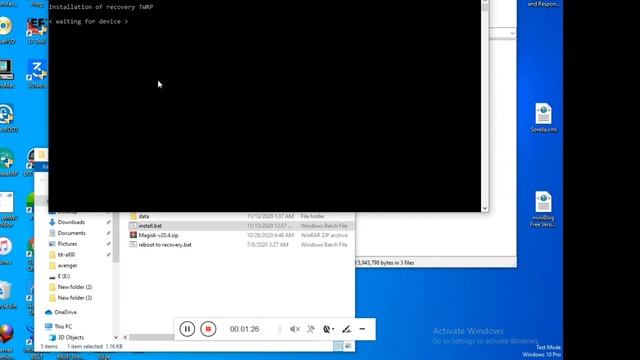
Task: Click the 10/28/2020 date cell for Magisk
Action: (x=270, y=235)
